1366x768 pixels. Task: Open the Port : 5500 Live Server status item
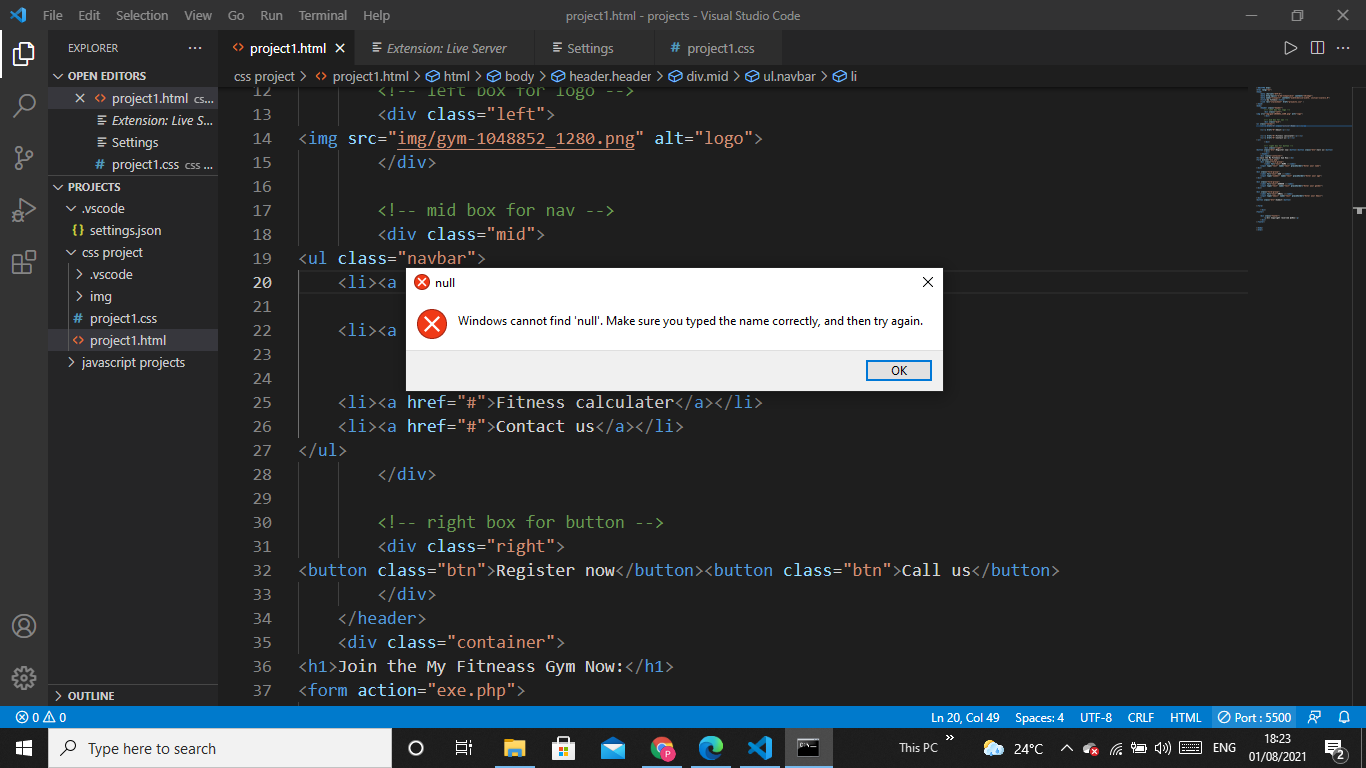(x=1253, y=717)
